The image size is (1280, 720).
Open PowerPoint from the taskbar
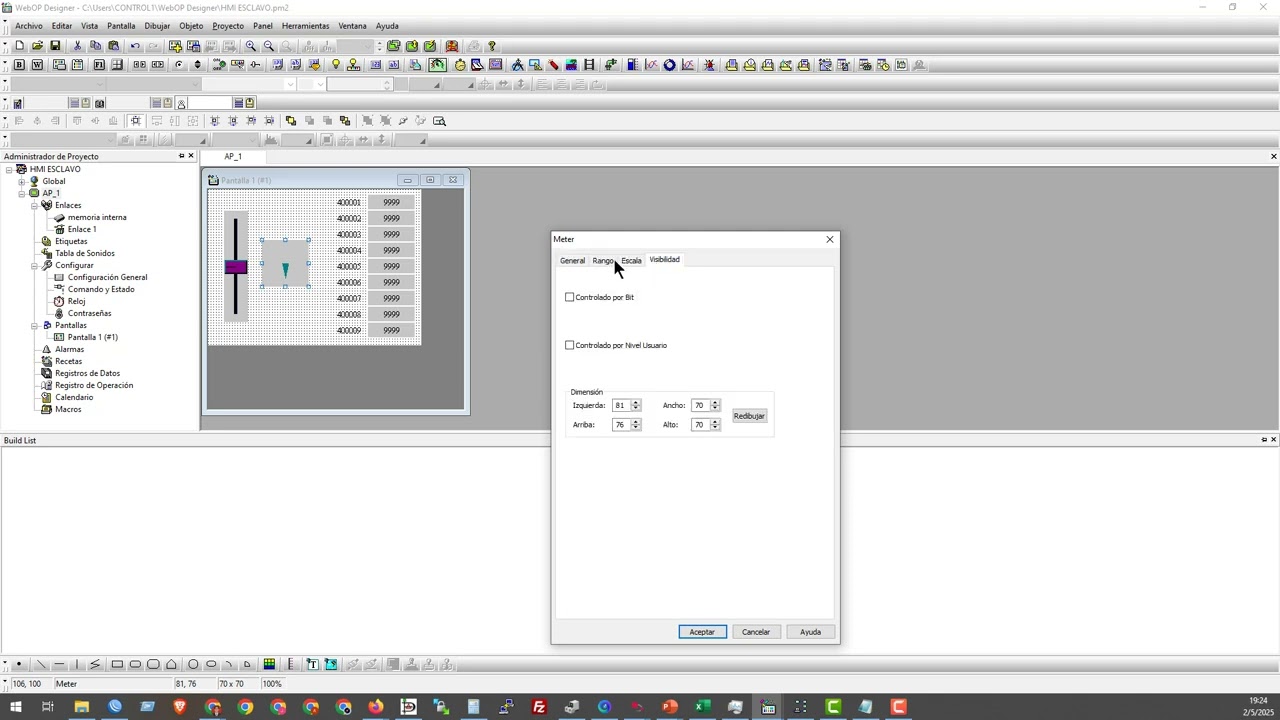point(669,708)
